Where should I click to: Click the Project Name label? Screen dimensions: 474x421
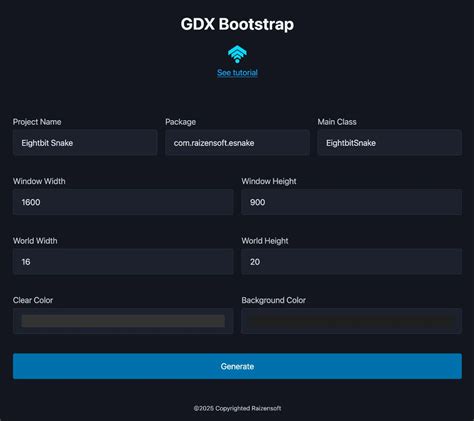coord(37,122)
